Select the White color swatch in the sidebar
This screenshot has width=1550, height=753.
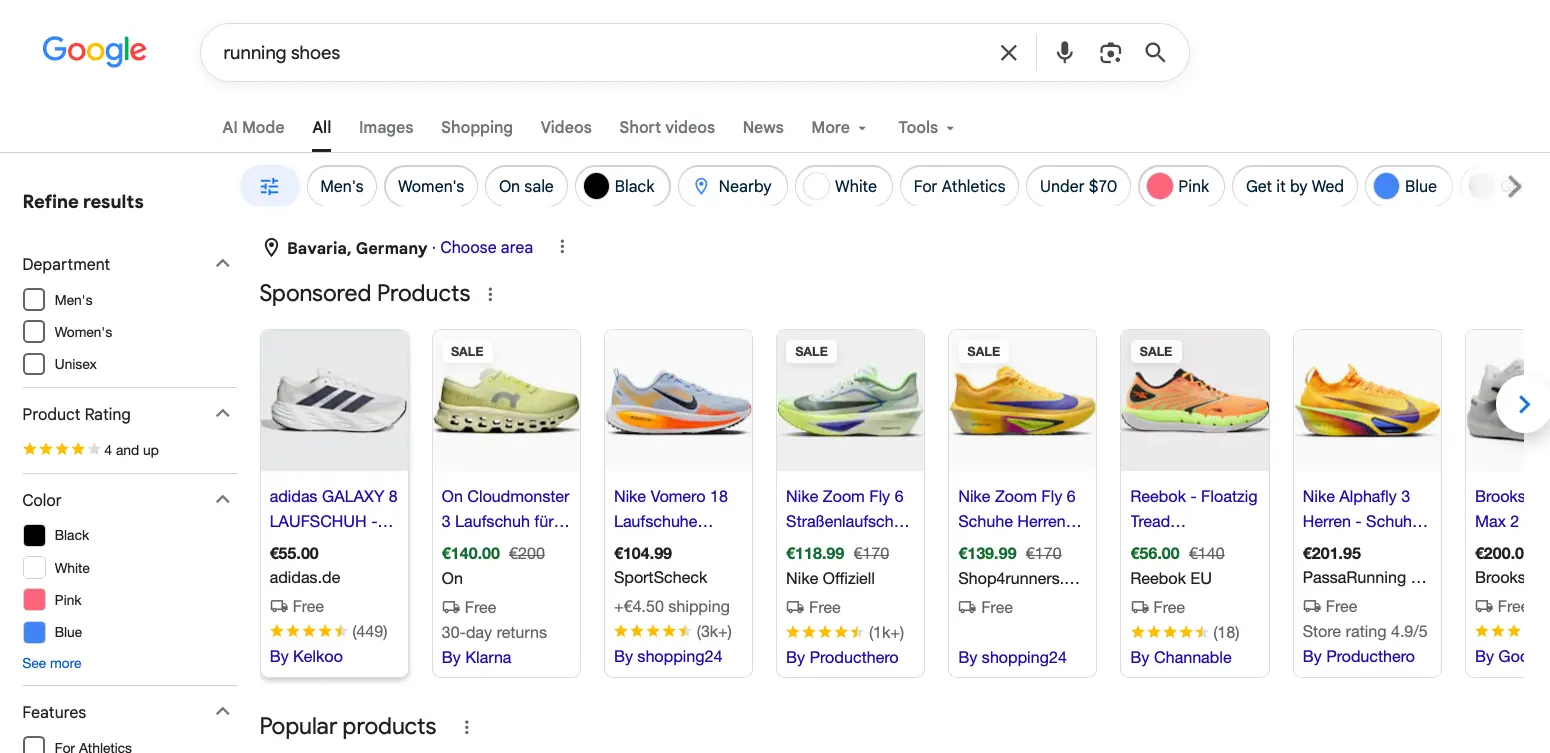point(34,567)
